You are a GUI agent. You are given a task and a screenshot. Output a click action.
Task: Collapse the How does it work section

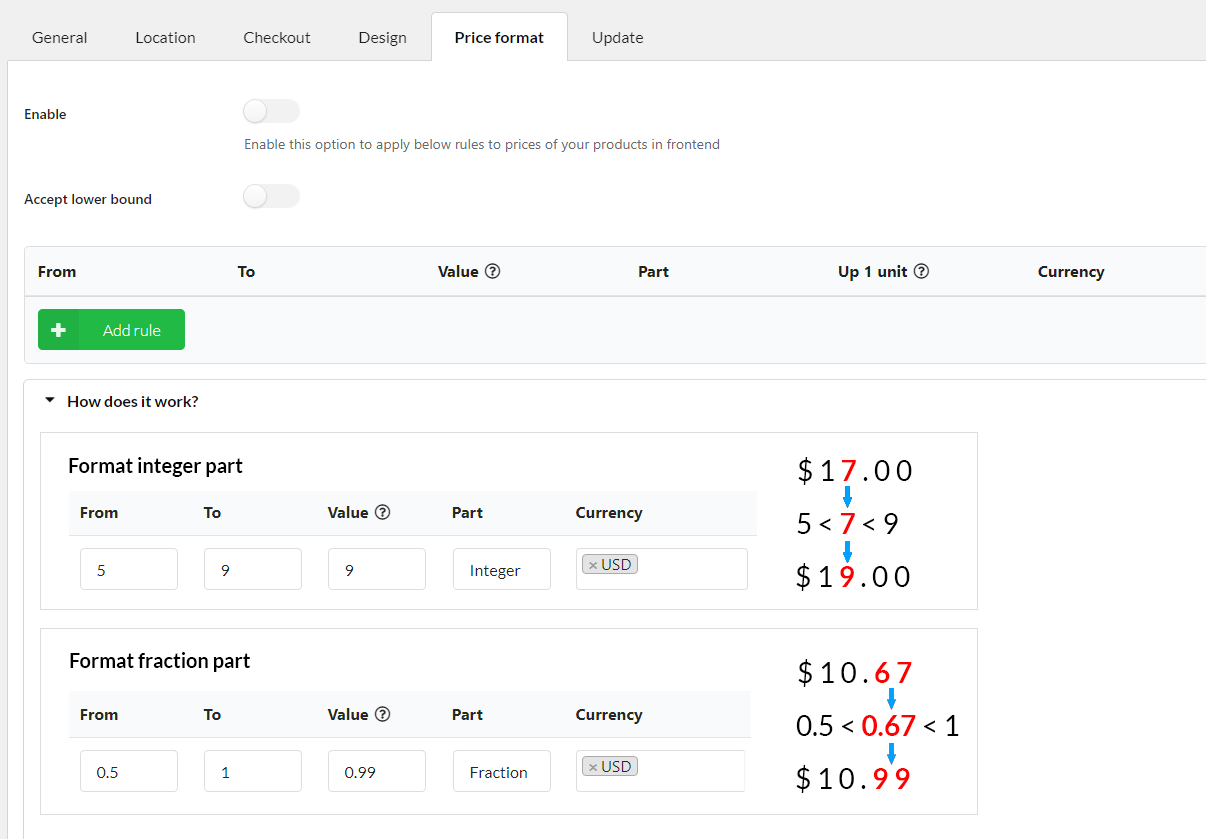[50, 401]
